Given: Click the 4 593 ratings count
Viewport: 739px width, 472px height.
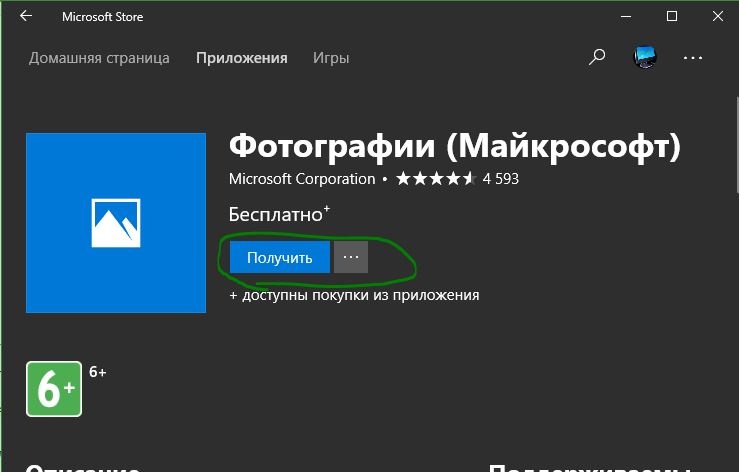Looking at the screenshot, I should pos(501,179).
